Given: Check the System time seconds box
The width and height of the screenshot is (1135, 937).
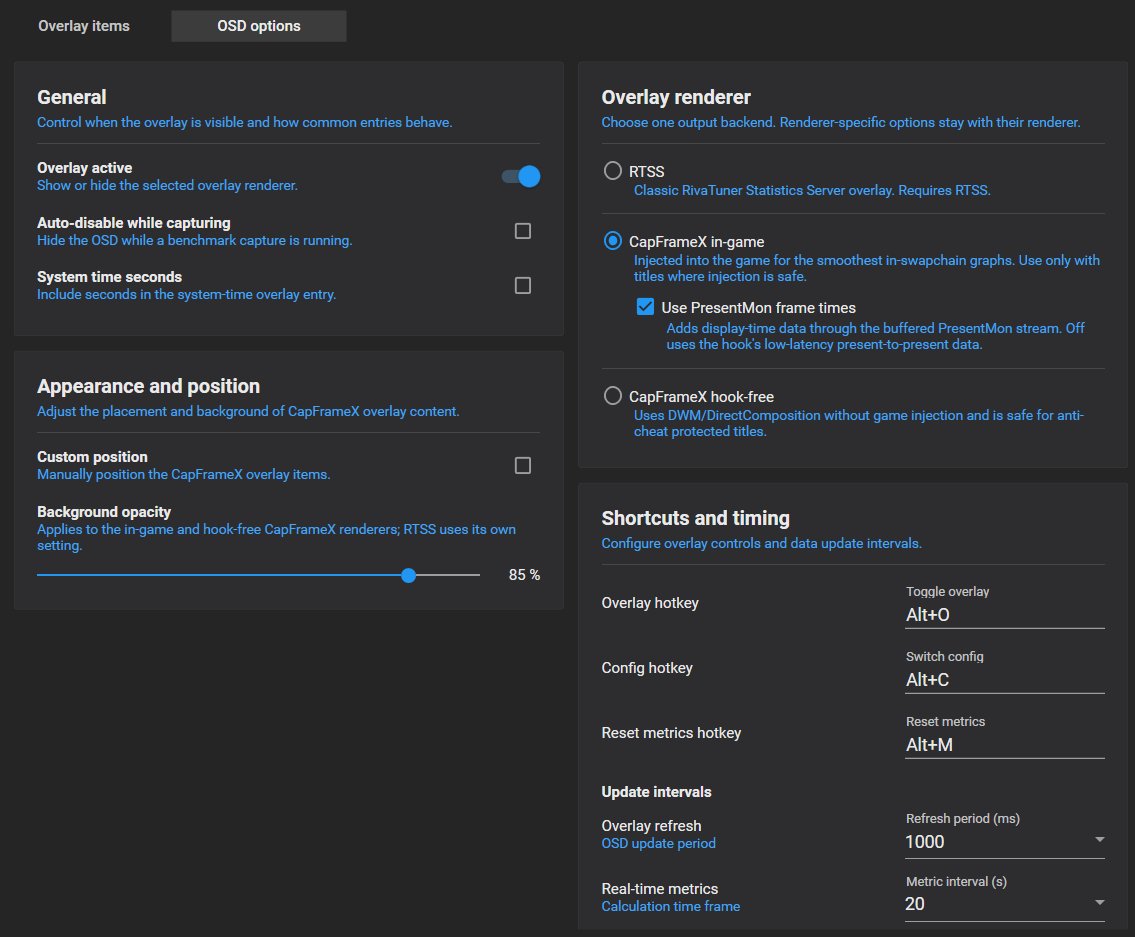Looking at the screenshot, I should pos(523,285).
